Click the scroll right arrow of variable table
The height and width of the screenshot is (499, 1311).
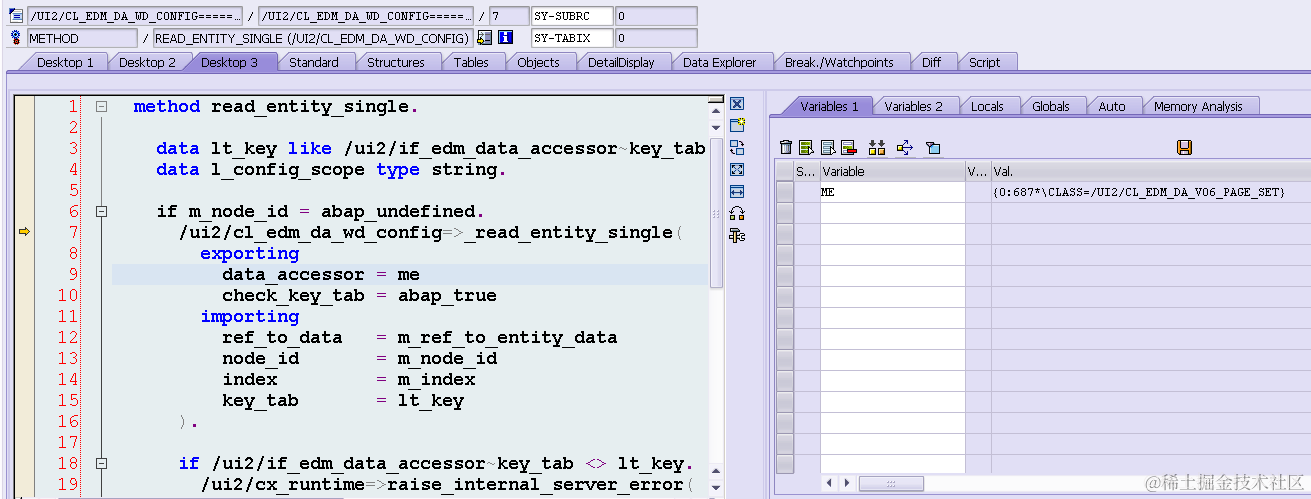coord(846,484)
